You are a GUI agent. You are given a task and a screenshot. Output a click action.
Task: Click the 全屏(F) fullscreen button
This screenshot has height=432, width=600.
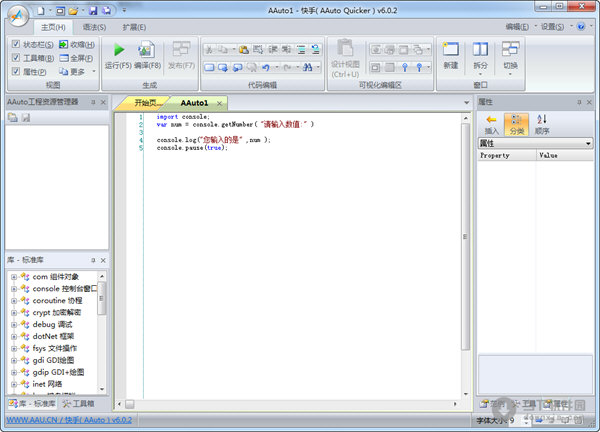(x=76, y=58)
